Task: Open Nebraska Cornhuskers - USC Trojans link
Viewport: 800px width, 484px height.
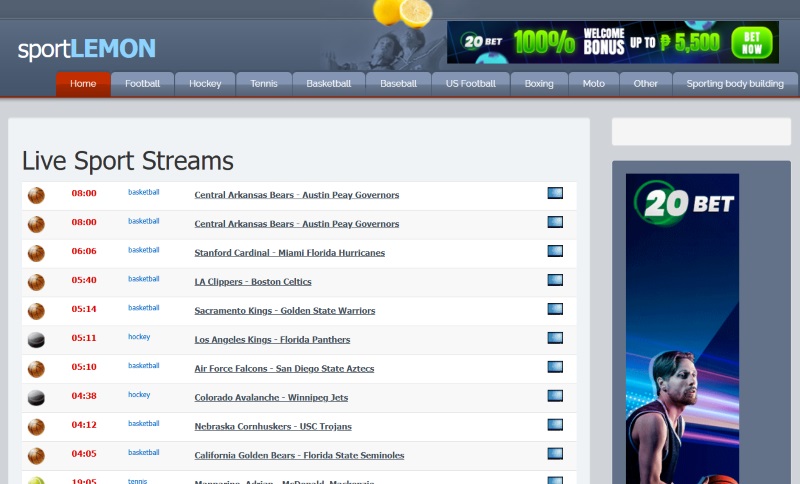Action: (x=273, y=426)
